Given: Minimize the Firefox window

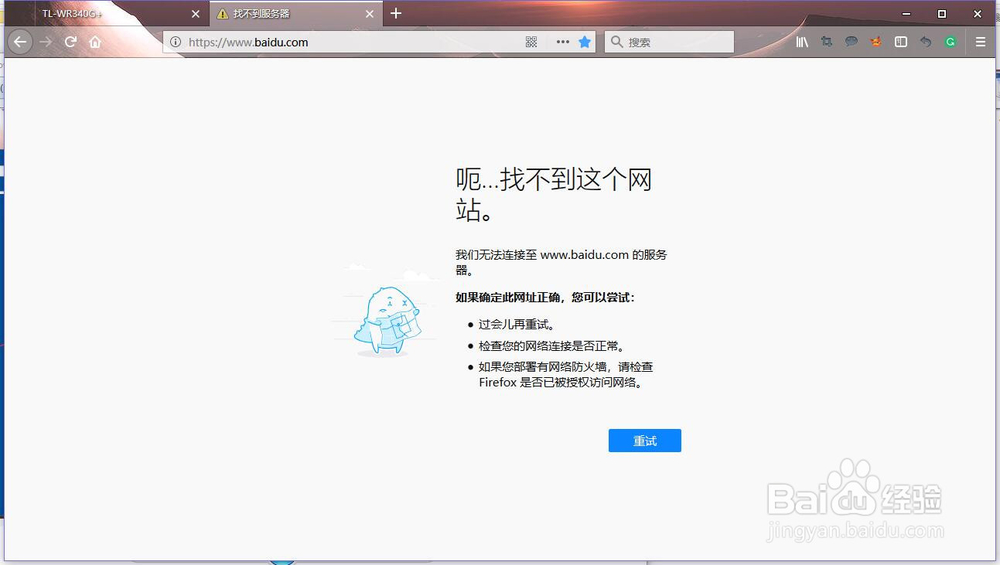Looking at the screenshot, I should (906, 13).
